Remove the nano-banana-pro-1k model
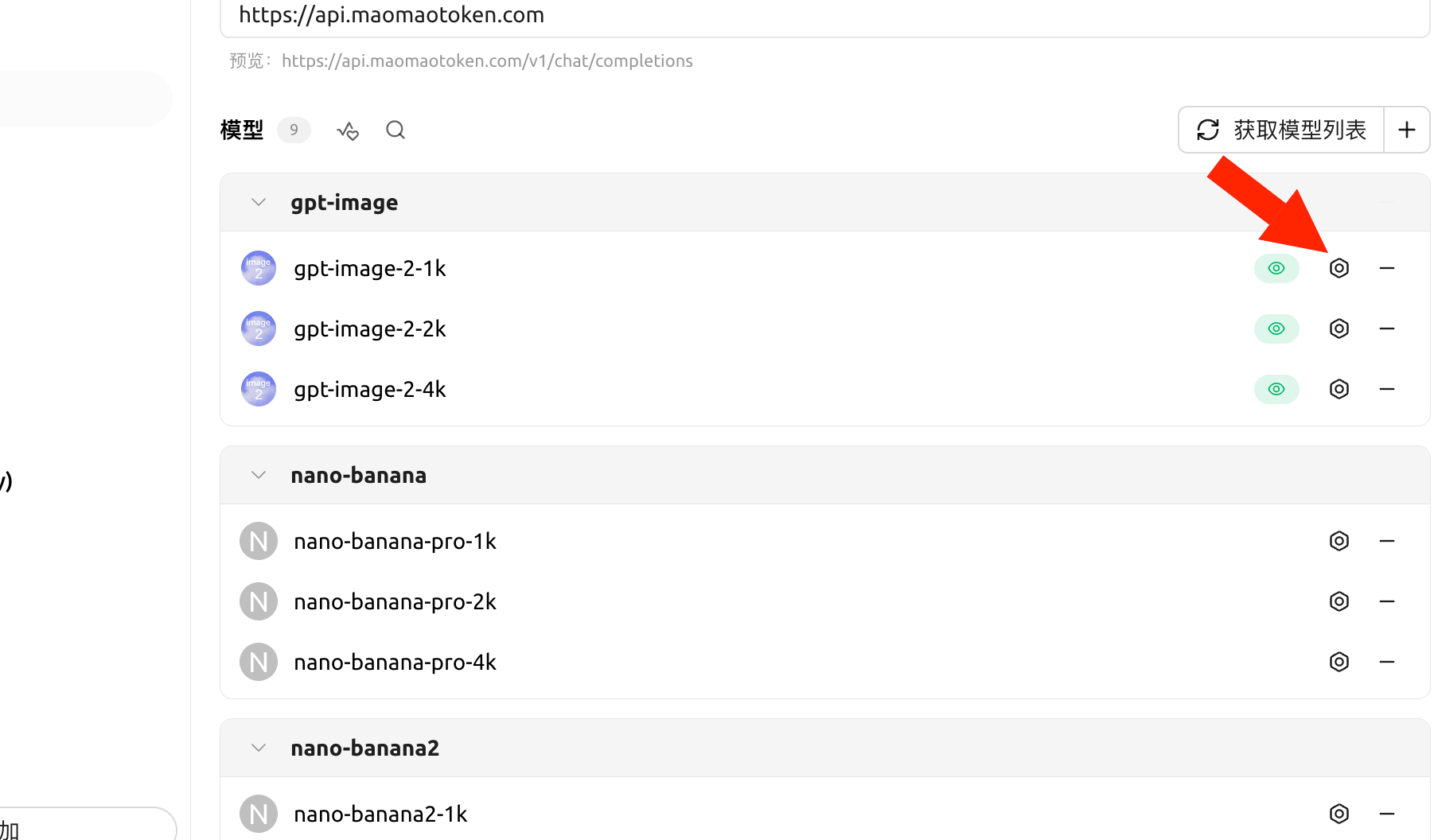This screenshot has width=1434, height=840. coord(1387,541)
